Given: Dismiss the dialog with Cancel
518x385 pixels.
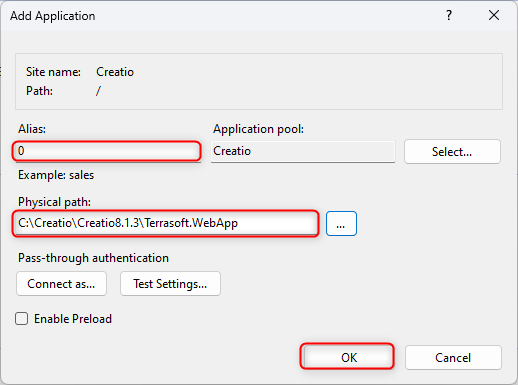Looking at the screenshot, I should [x=453, y=357].
